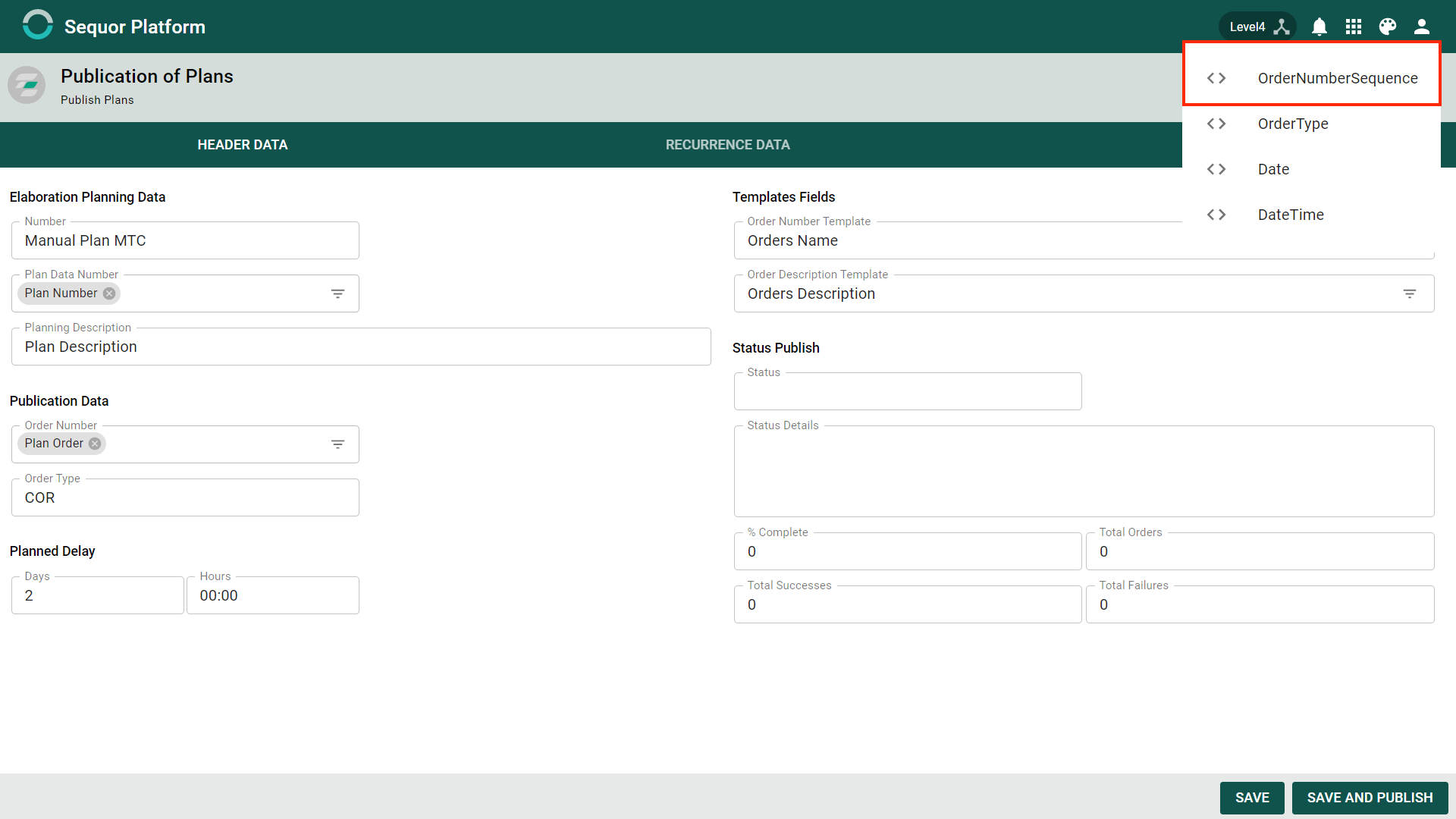Viewport: 1456px width, 819px height.
Task: Select OrderType from the menu
Action: coord(1311,124)
